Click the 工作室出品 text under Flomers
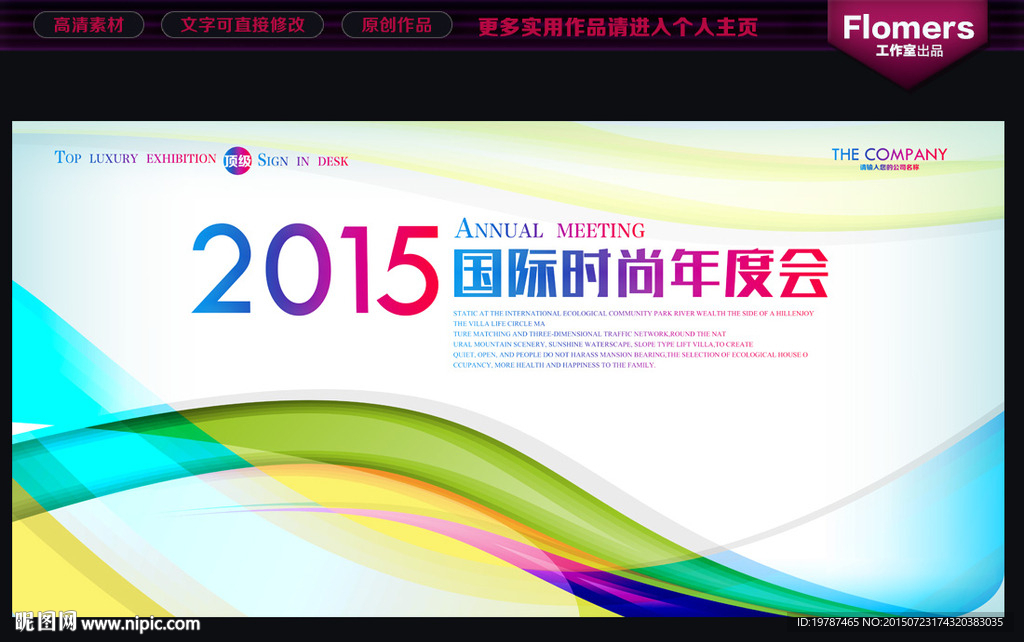 [909, 51]
